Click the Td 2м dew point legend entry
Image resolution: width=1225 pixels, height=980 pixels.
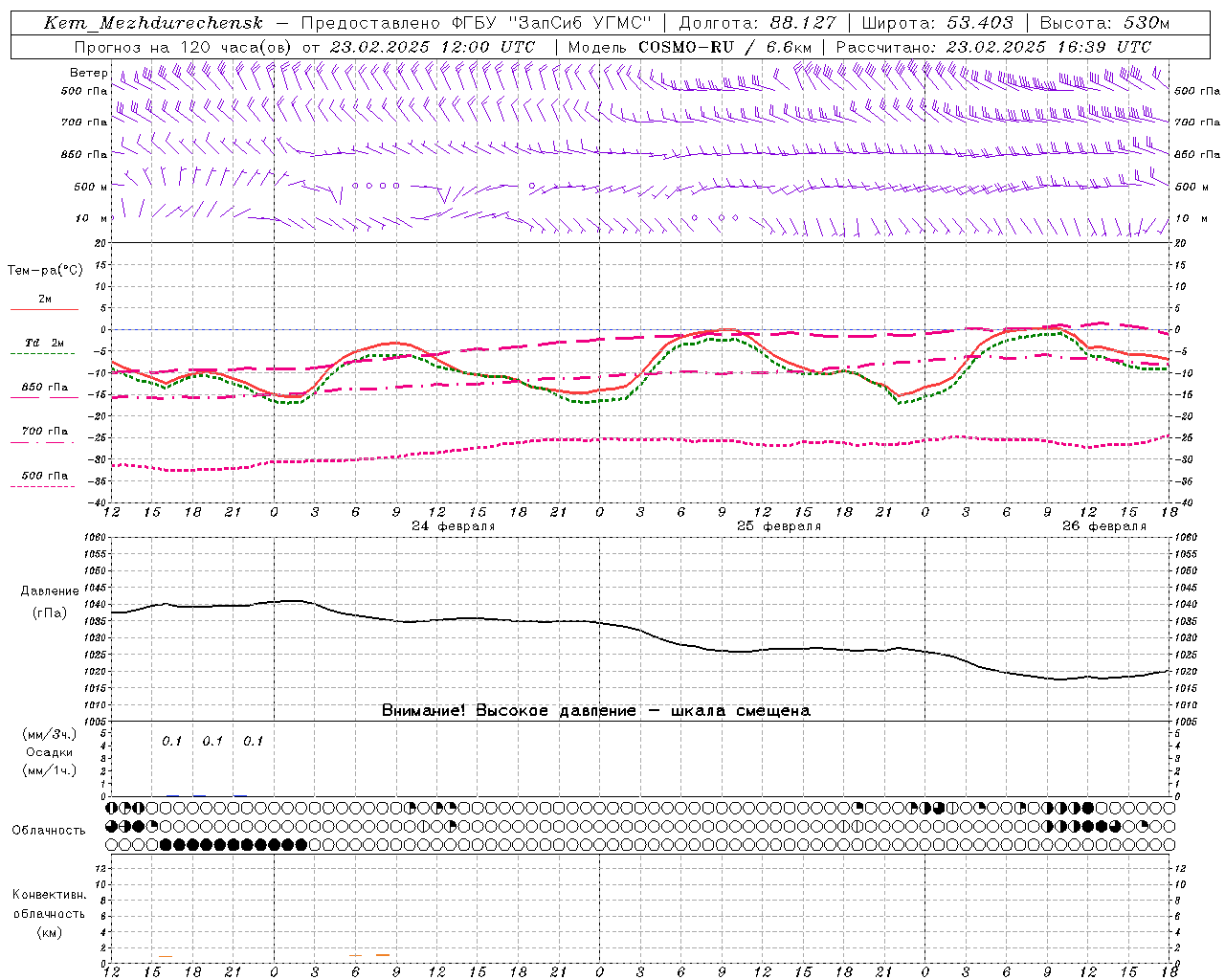click(44, 343)
